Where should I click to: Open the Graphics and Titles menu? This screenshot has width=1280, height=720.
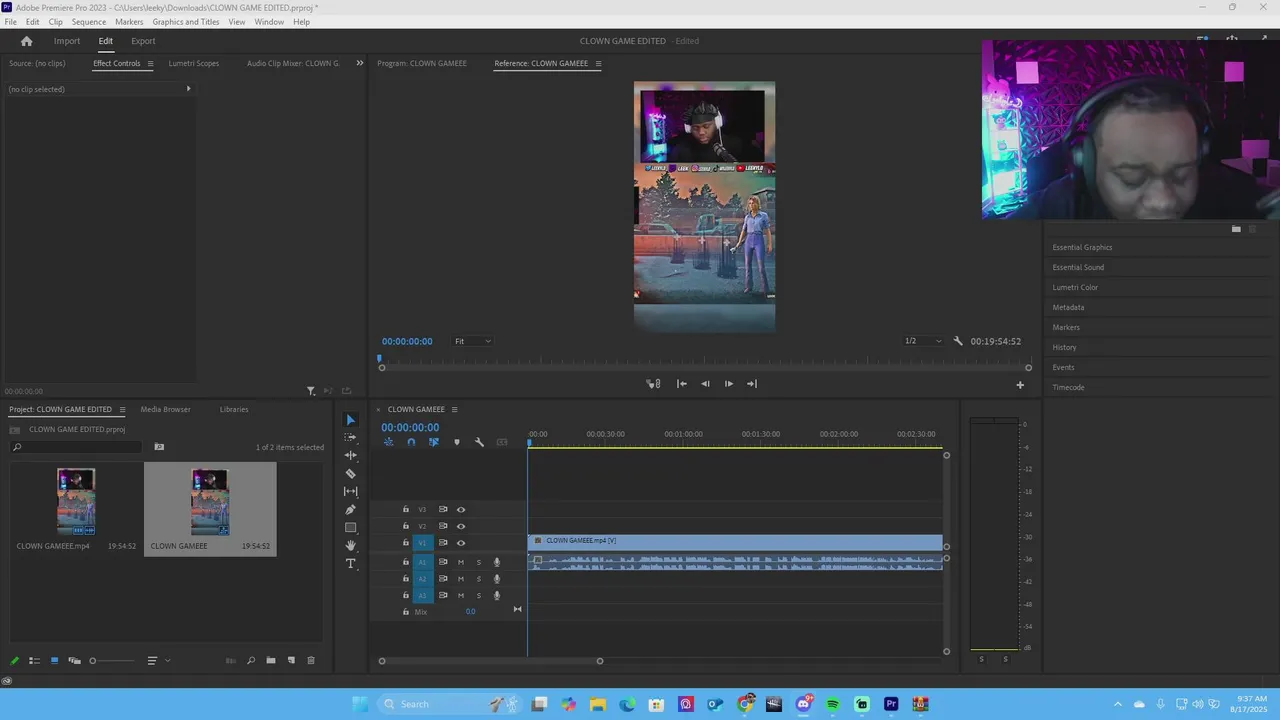(x=186, y=22)
